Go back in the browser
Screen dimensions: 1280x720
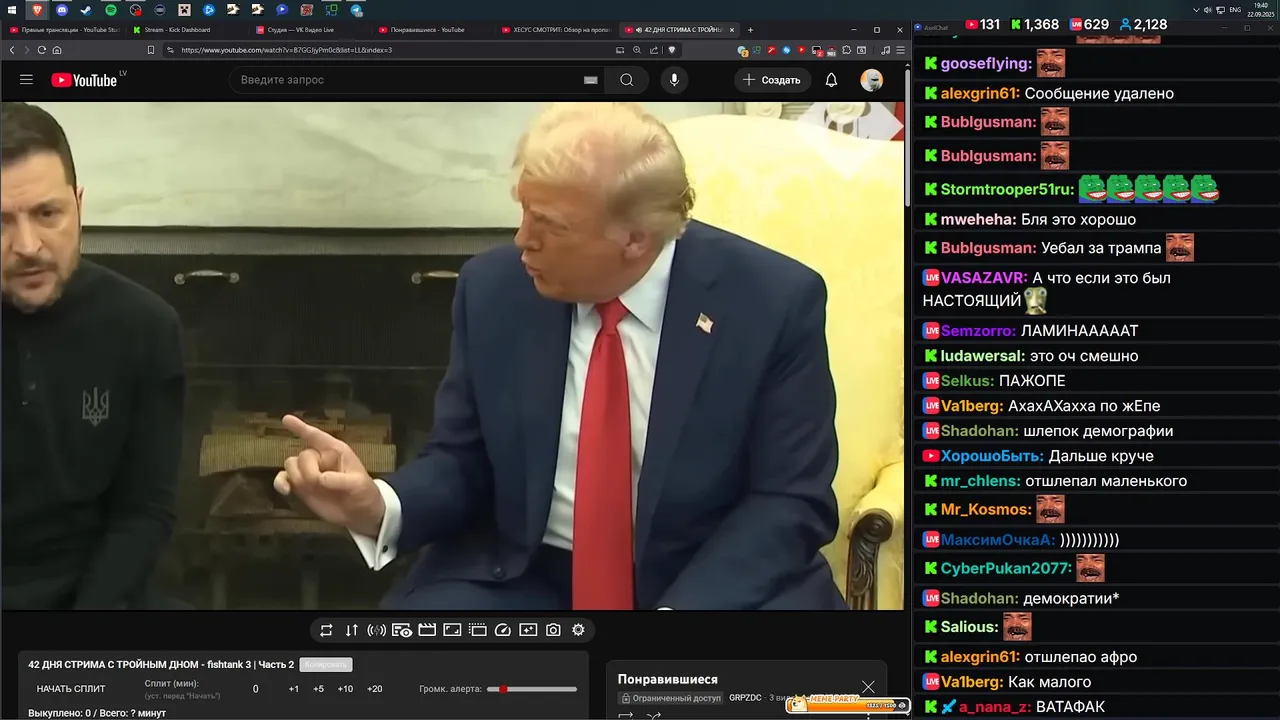[x=13, y=50]
